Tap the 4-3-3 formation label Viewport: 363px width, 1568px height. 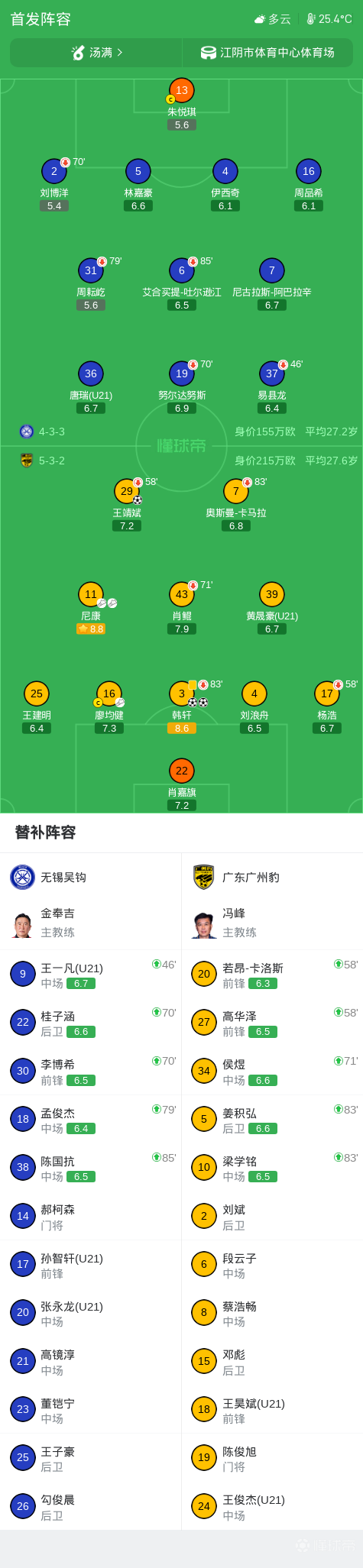[x=52, y=432]
